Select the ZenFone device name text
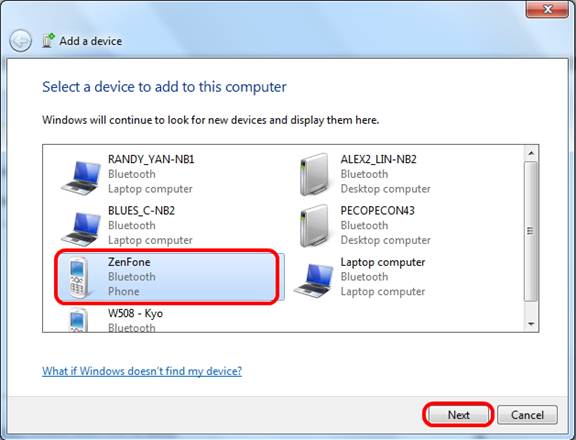Screen dimensions: 576x440 click(x=129, y=262)
